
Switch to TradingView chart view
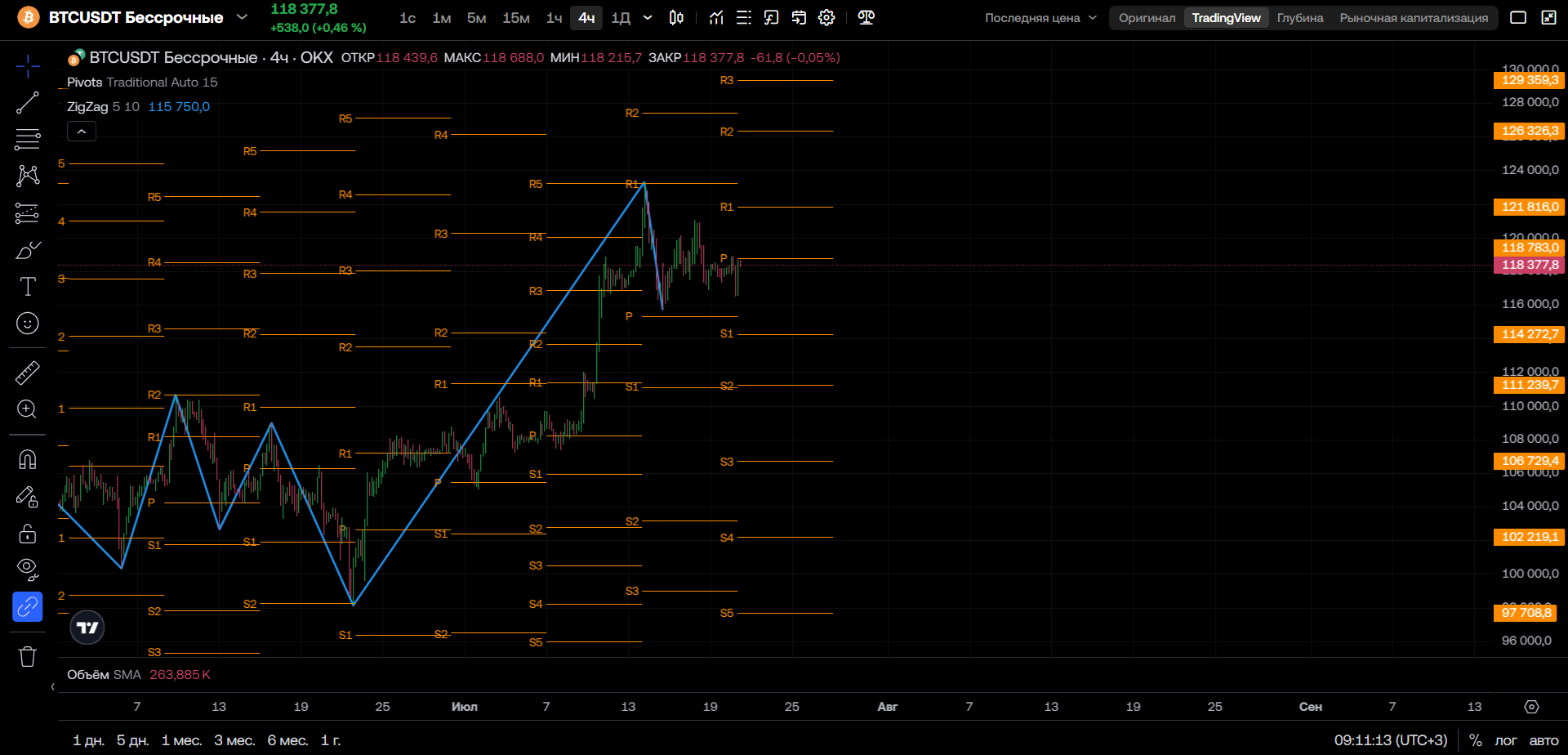click(1226, 17)
